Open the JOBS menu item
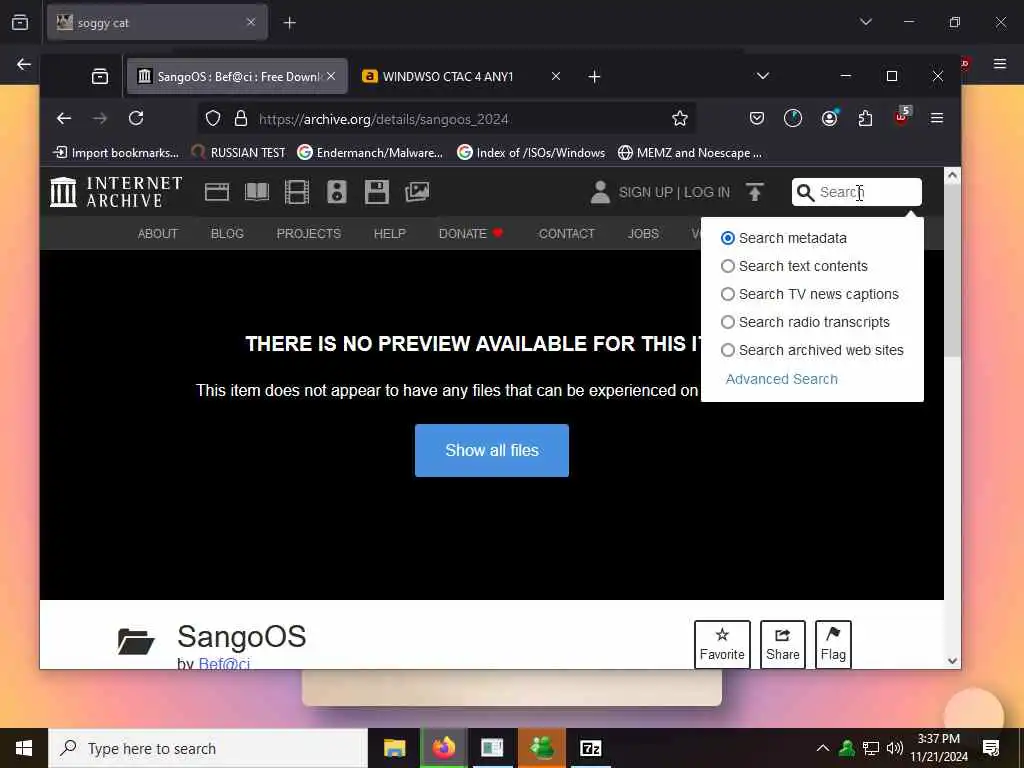 tap(643, 234)
